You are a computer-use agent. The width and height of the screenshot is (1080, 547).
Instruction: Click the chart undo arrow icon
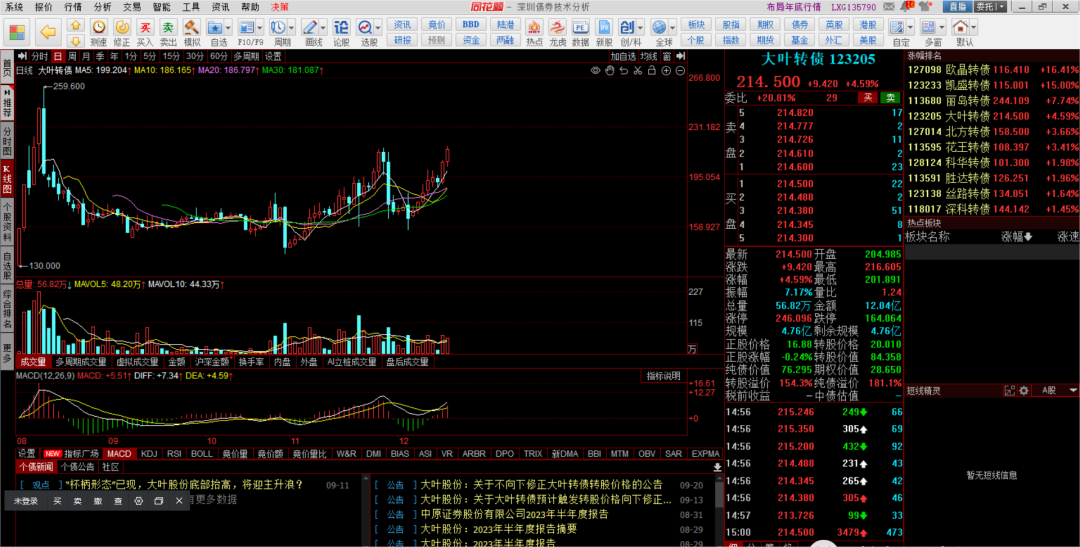pos(623,70)
